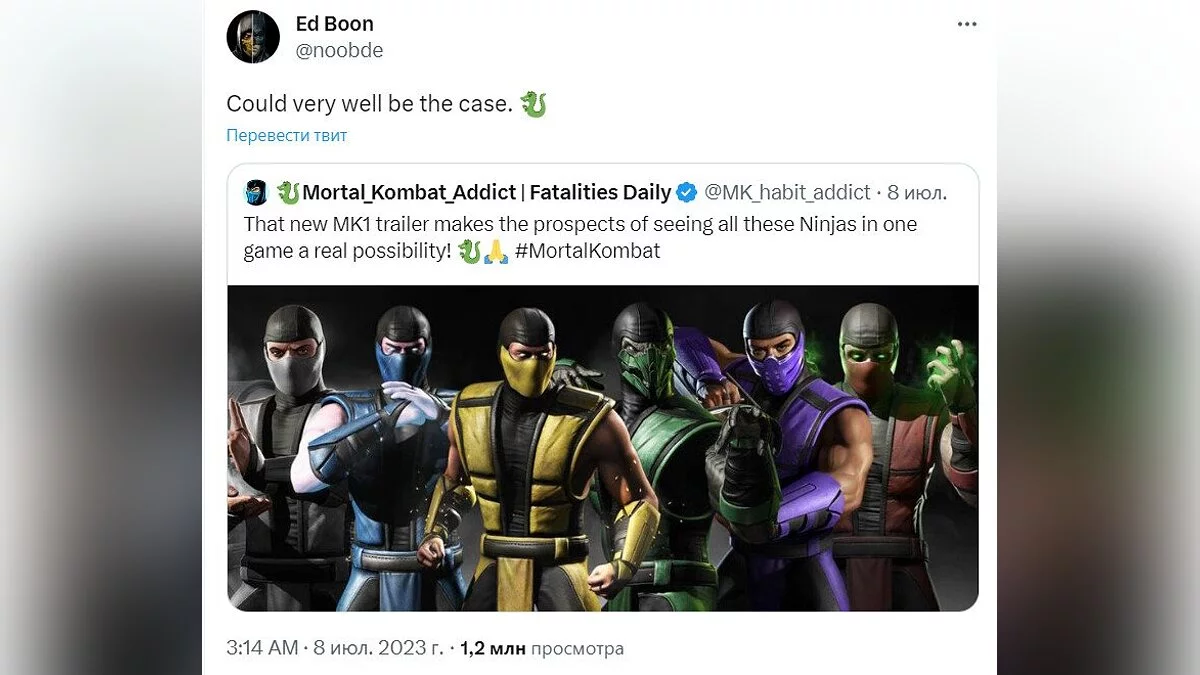1200x675 pixels.
Task: Click the @MK_habit_addict handle
Action: click(x=787, y=192)
